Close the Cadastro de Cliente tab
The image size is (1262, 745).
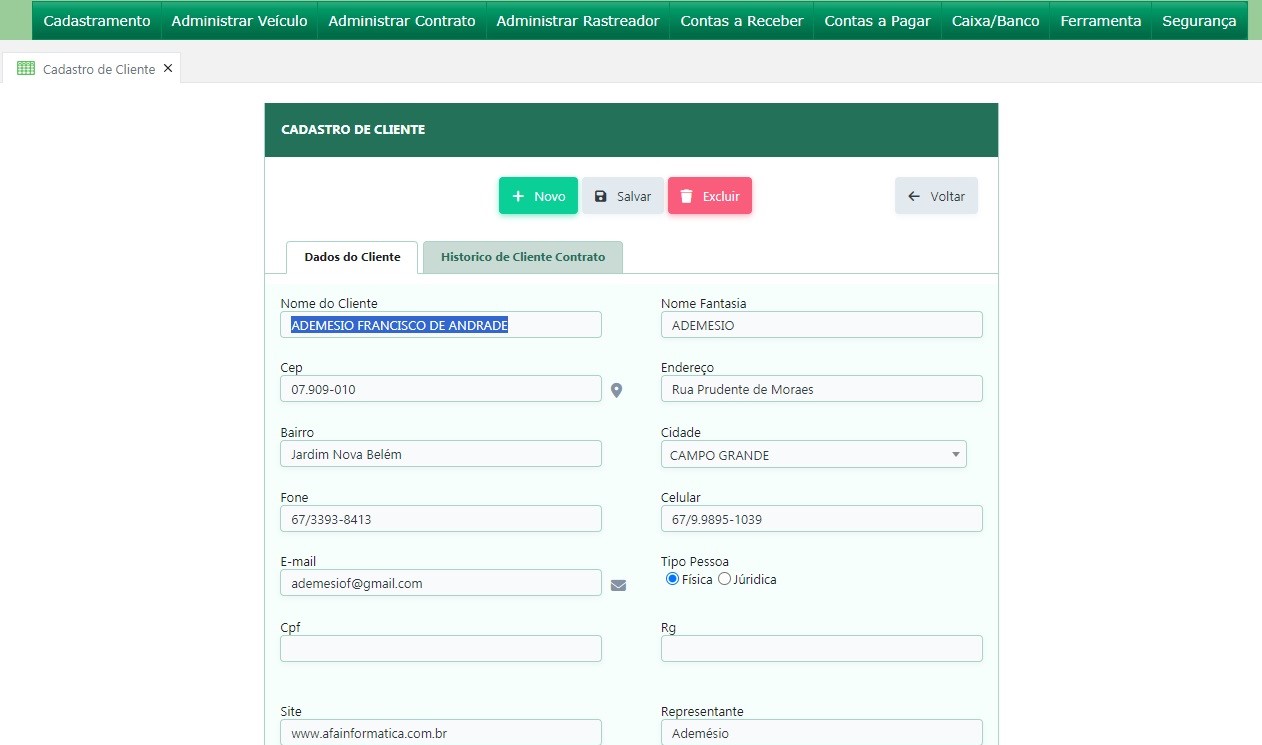[168, 69]
